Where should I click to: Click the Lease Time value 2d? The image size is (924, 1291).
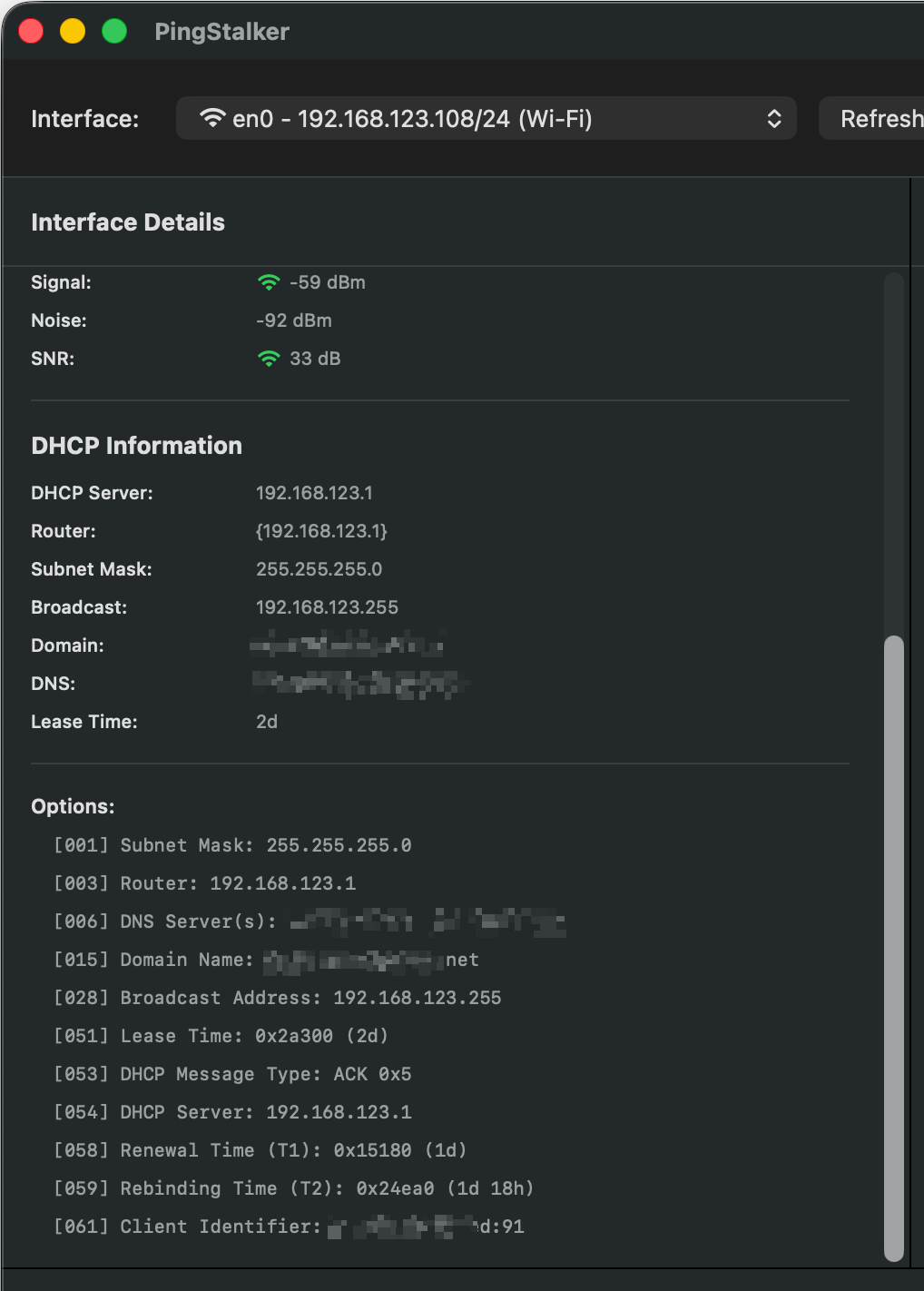(267, 722)
